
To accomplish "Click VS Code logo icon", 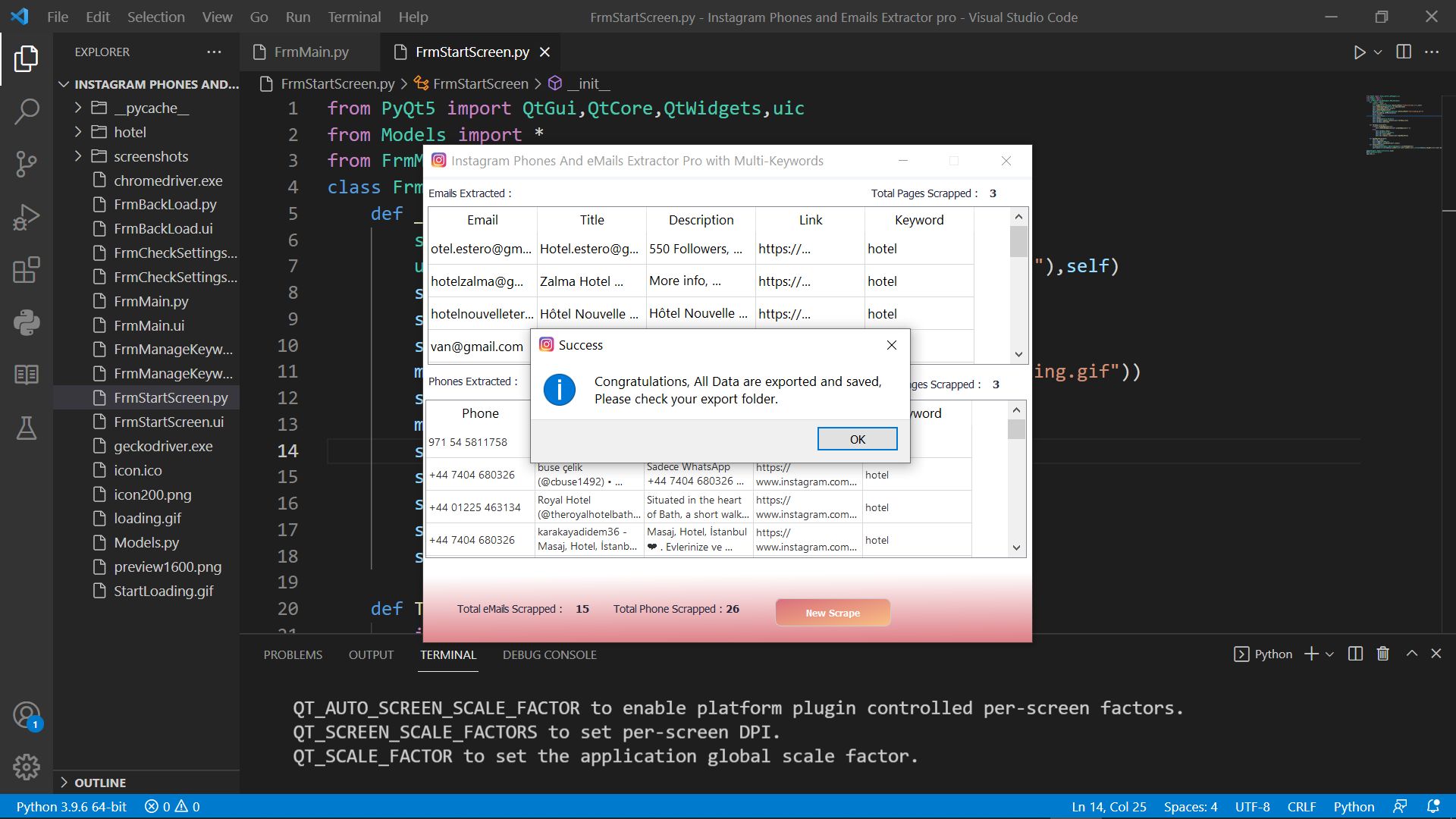I will pos(20,17).
